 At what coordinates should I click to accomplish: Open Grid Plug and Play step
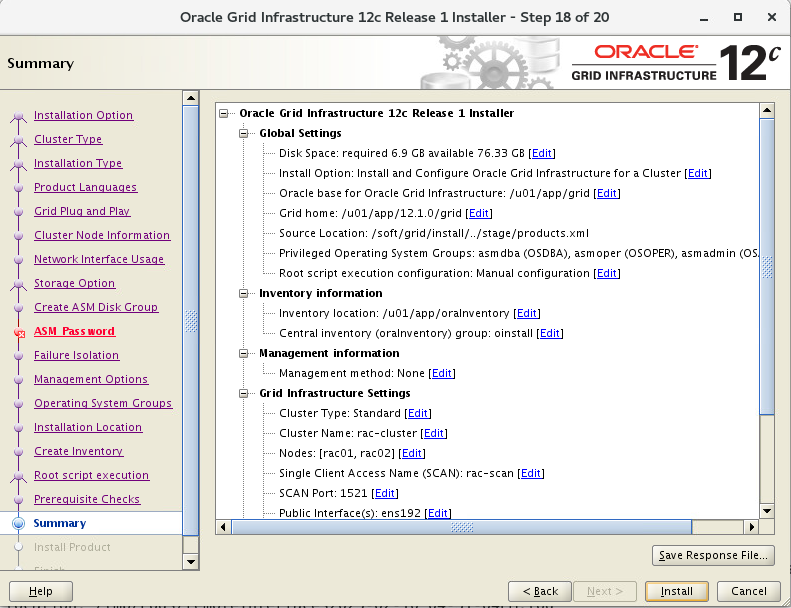click(x=82, y=211)
